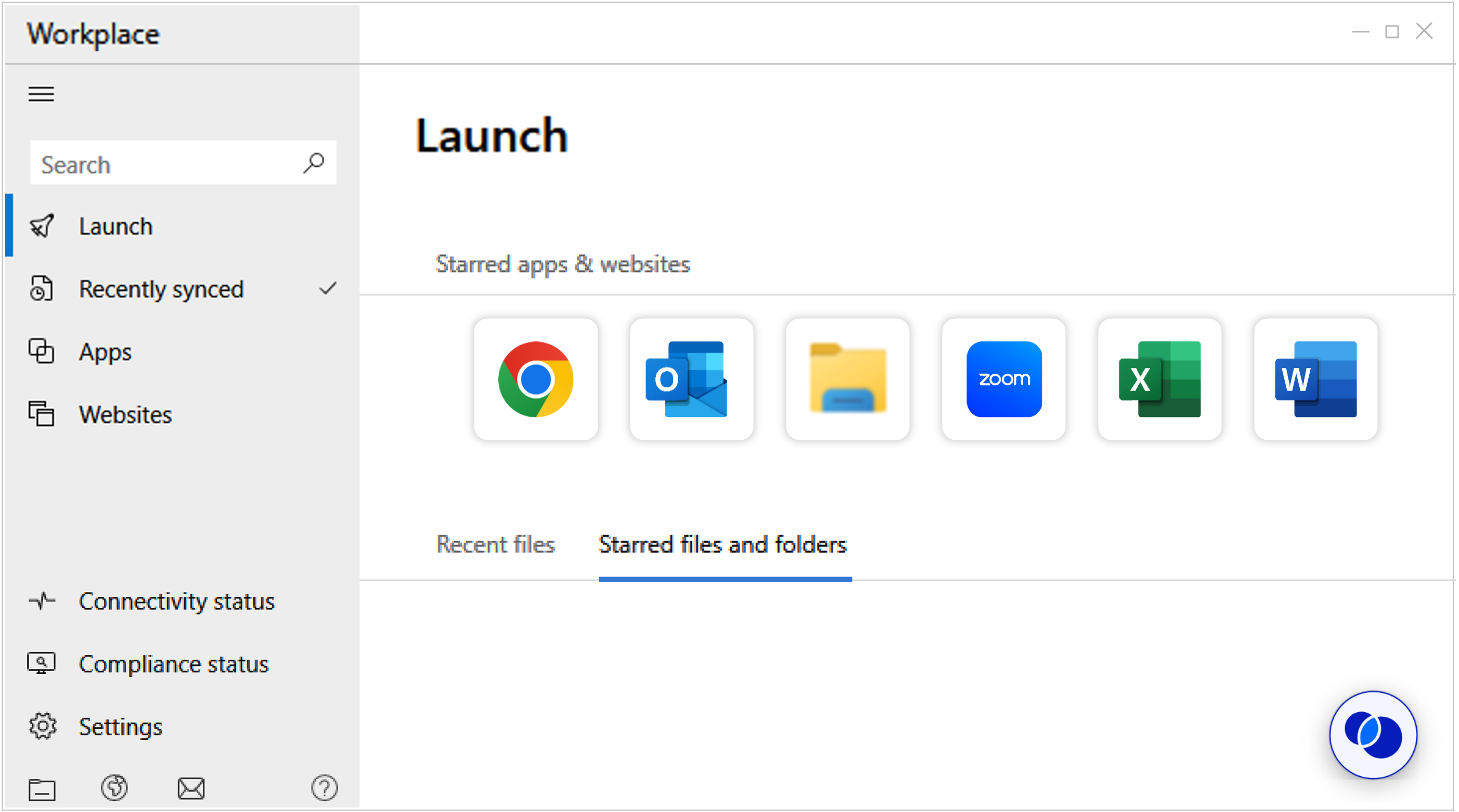The height and width of the screenshot is (812, 1459).
Task: View Compliance status in the sidebar
Action: 173,664
